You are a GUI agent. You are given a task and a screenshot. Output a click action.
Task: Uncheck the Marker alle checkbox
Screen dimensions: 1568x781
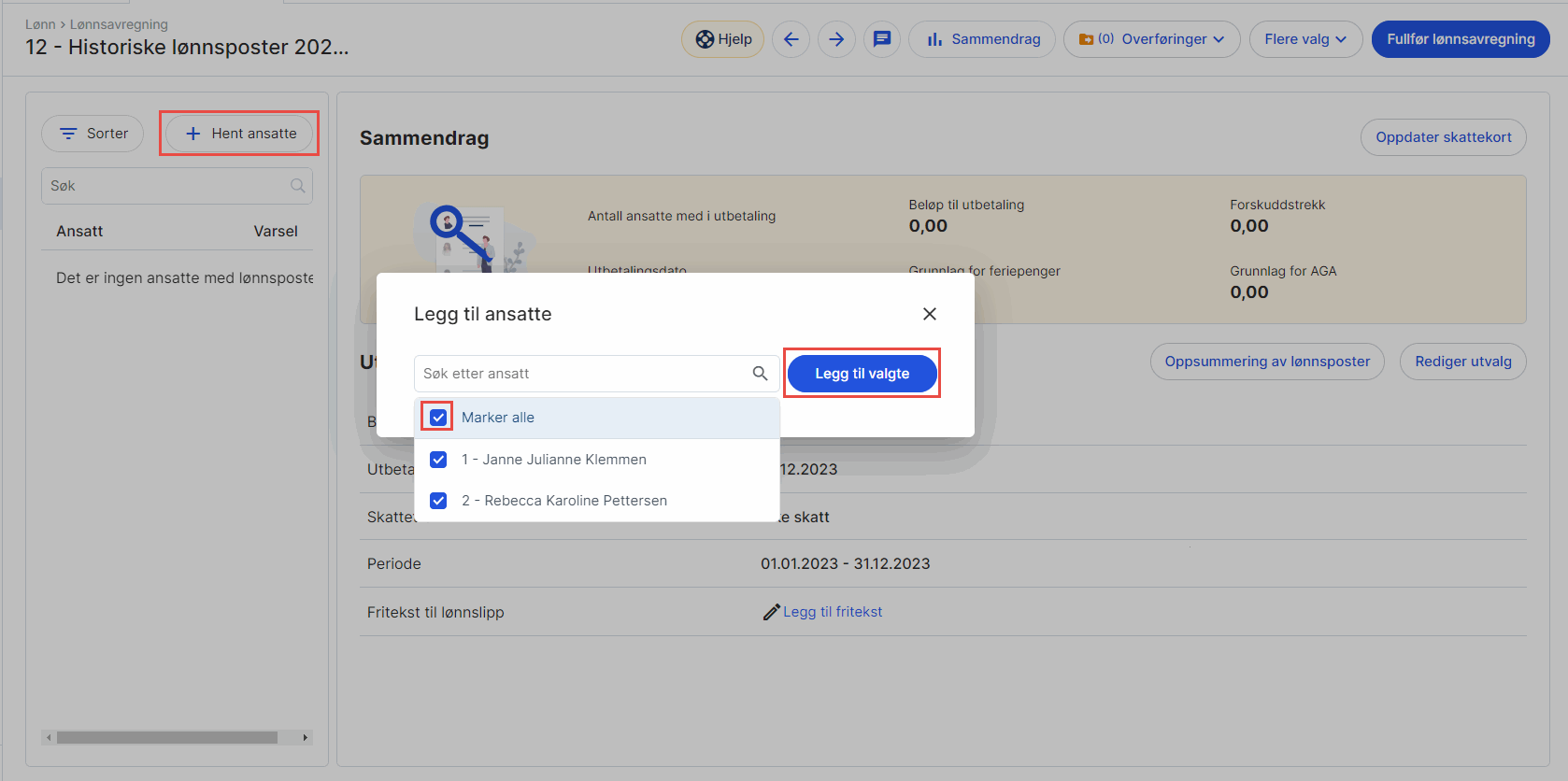(438, 418)
